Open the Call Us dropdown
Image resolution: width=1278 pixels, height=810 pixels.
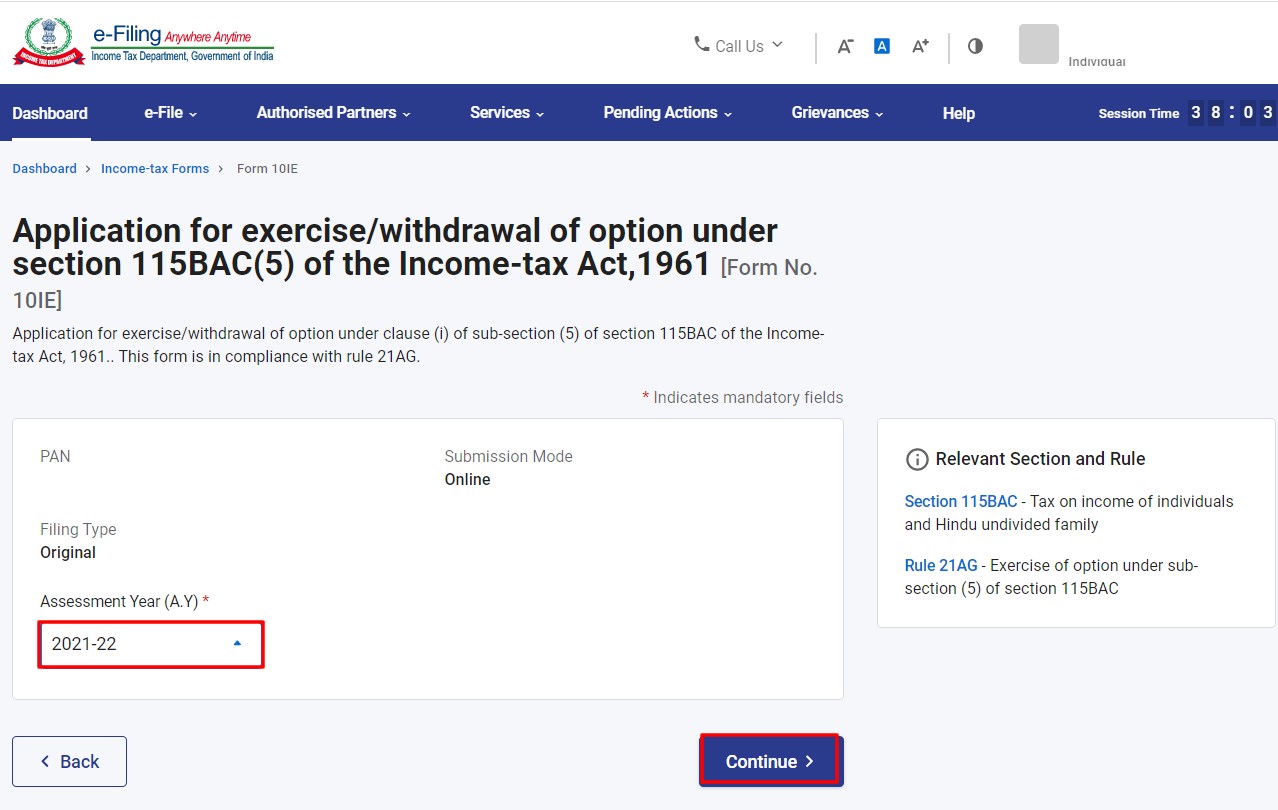(x=739, y=45)
